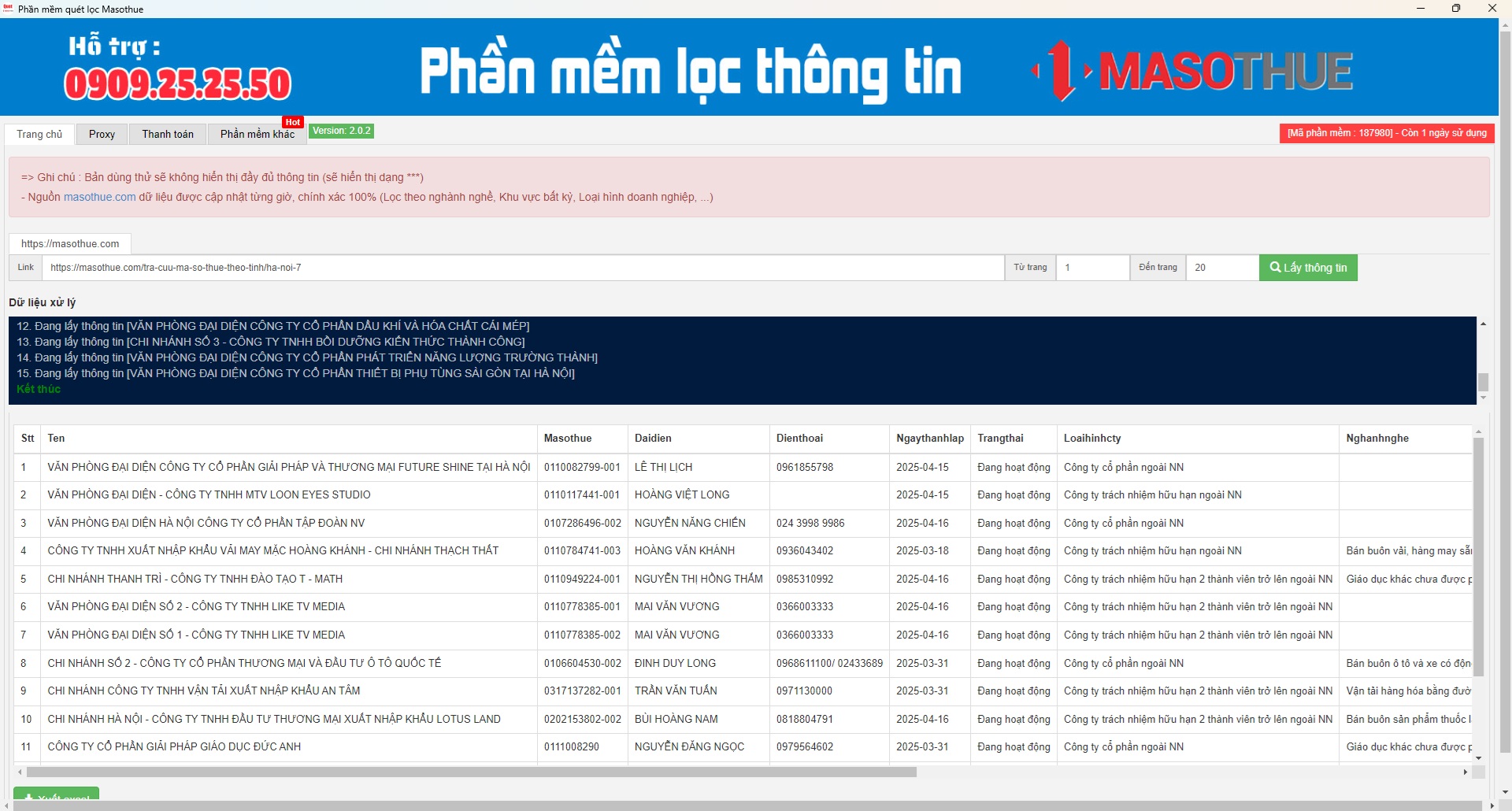
Task: Sort by the Ngaythanhlap column header
Action: (x=930, y=439)
